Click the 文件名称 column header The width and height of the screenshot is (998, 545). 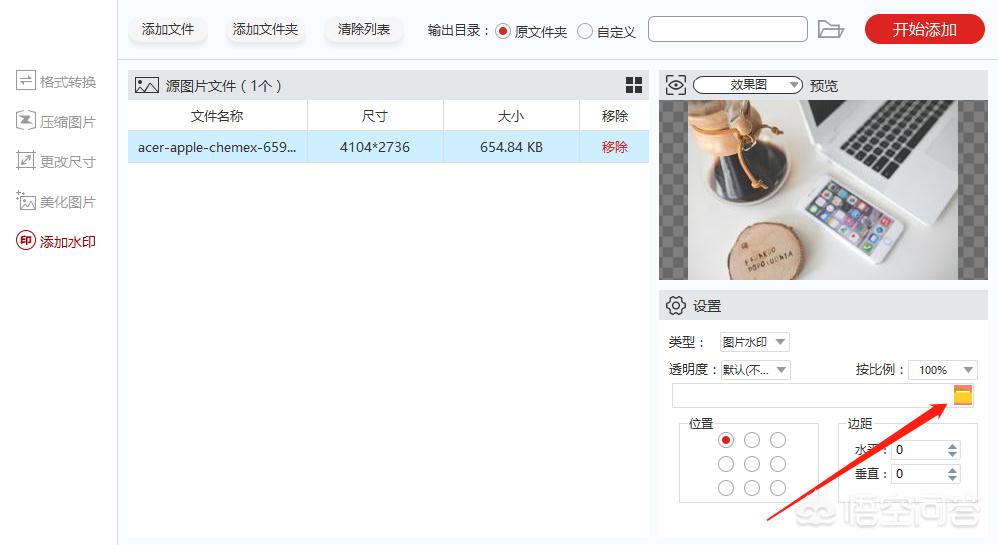[x=217, y=116]
